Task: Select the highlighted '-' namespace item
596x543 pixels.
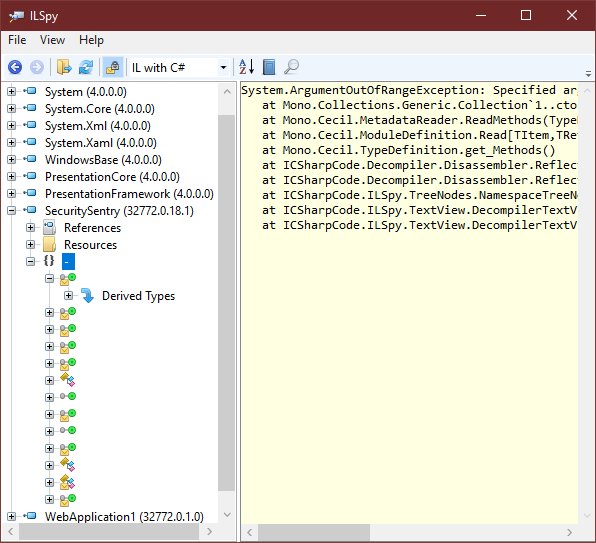Action: (x=68, y=261)
